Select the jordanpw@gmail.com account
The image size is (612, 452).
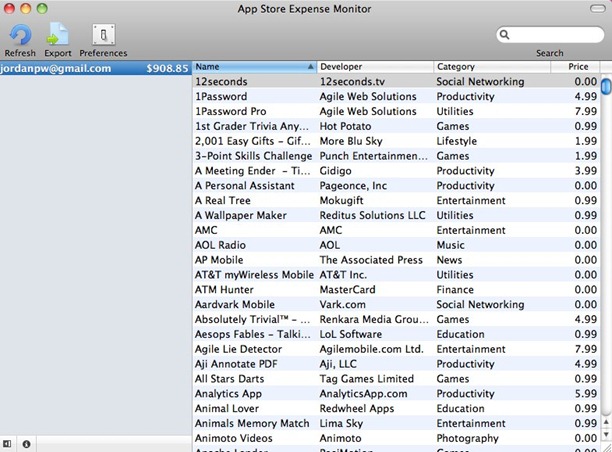[96, 68]
